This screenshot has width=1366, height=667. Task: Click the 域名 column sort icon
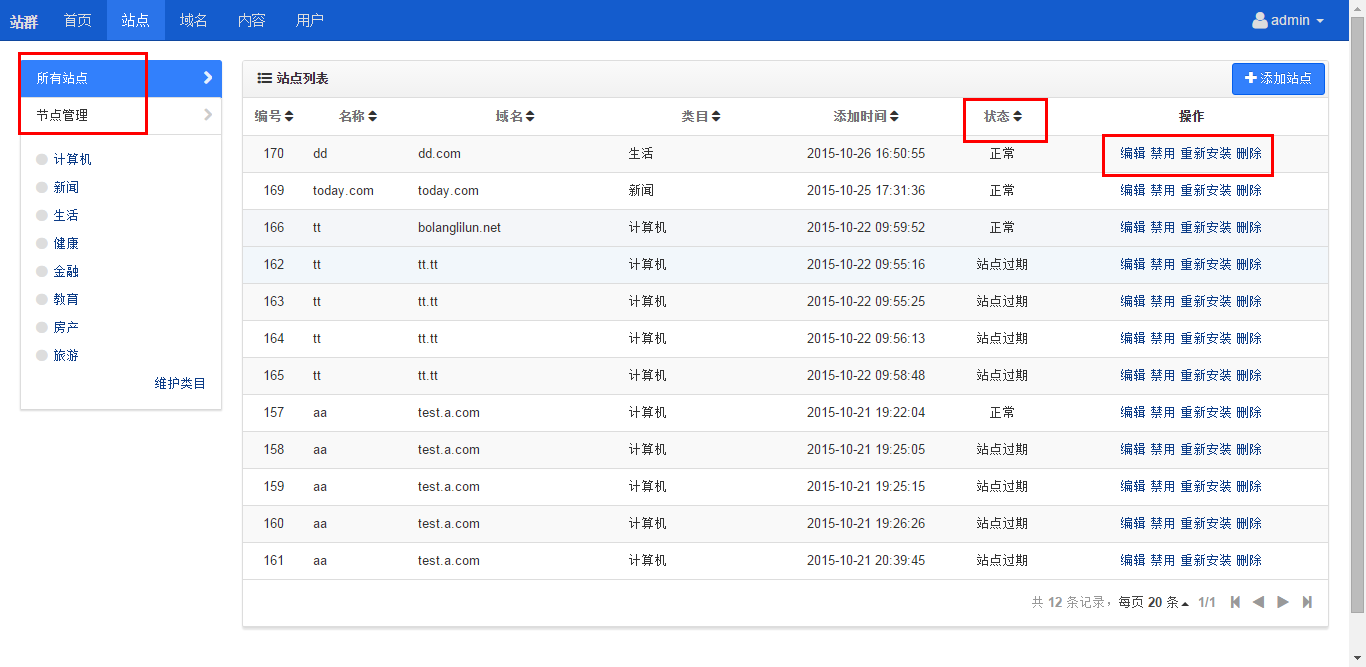(530, 117)
